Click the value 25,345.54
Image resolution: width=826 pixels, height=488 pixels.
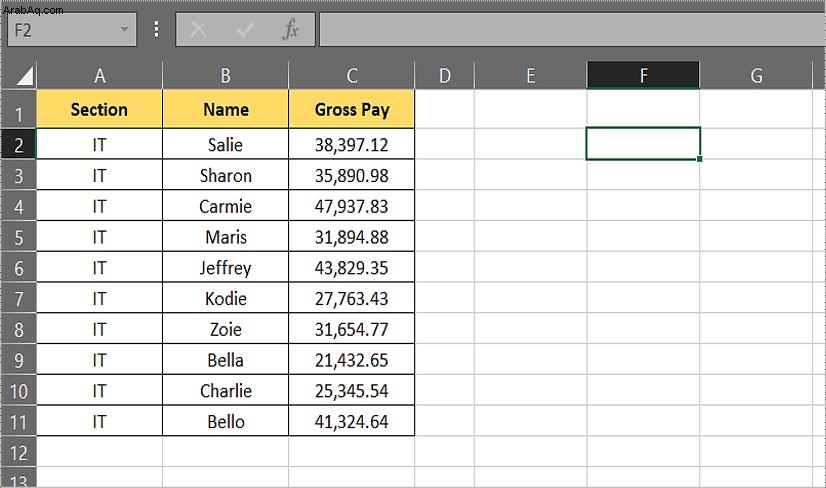pos(351,391)
